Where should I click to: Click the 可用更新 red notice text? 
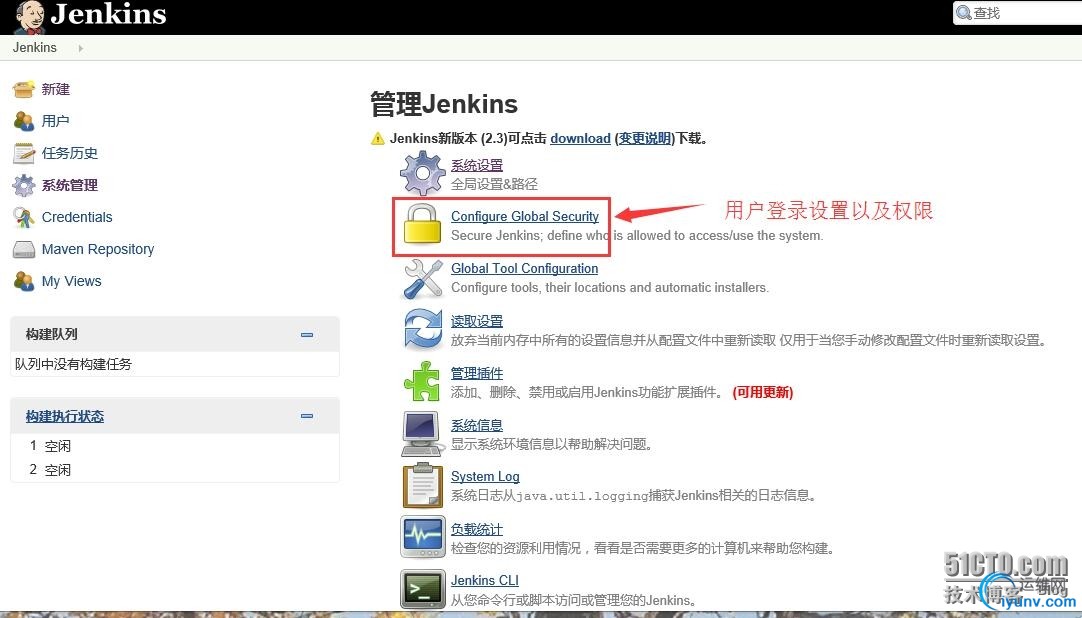[x=763, y=392]
